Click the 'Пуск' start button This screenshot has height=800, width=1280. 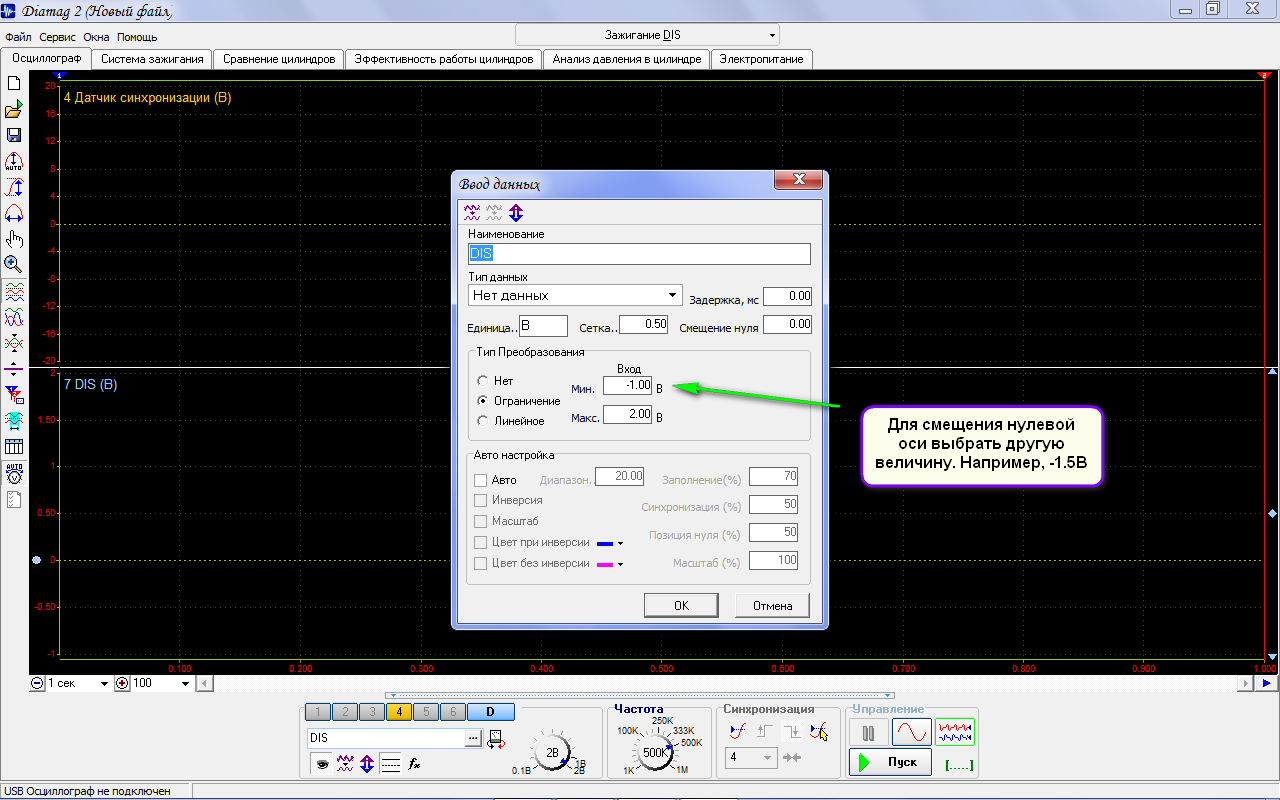tap(889, 762)
